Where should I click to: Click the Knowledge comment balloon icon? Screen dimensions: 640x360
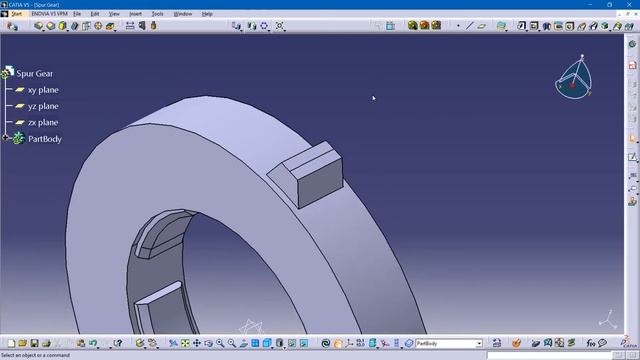602,343
